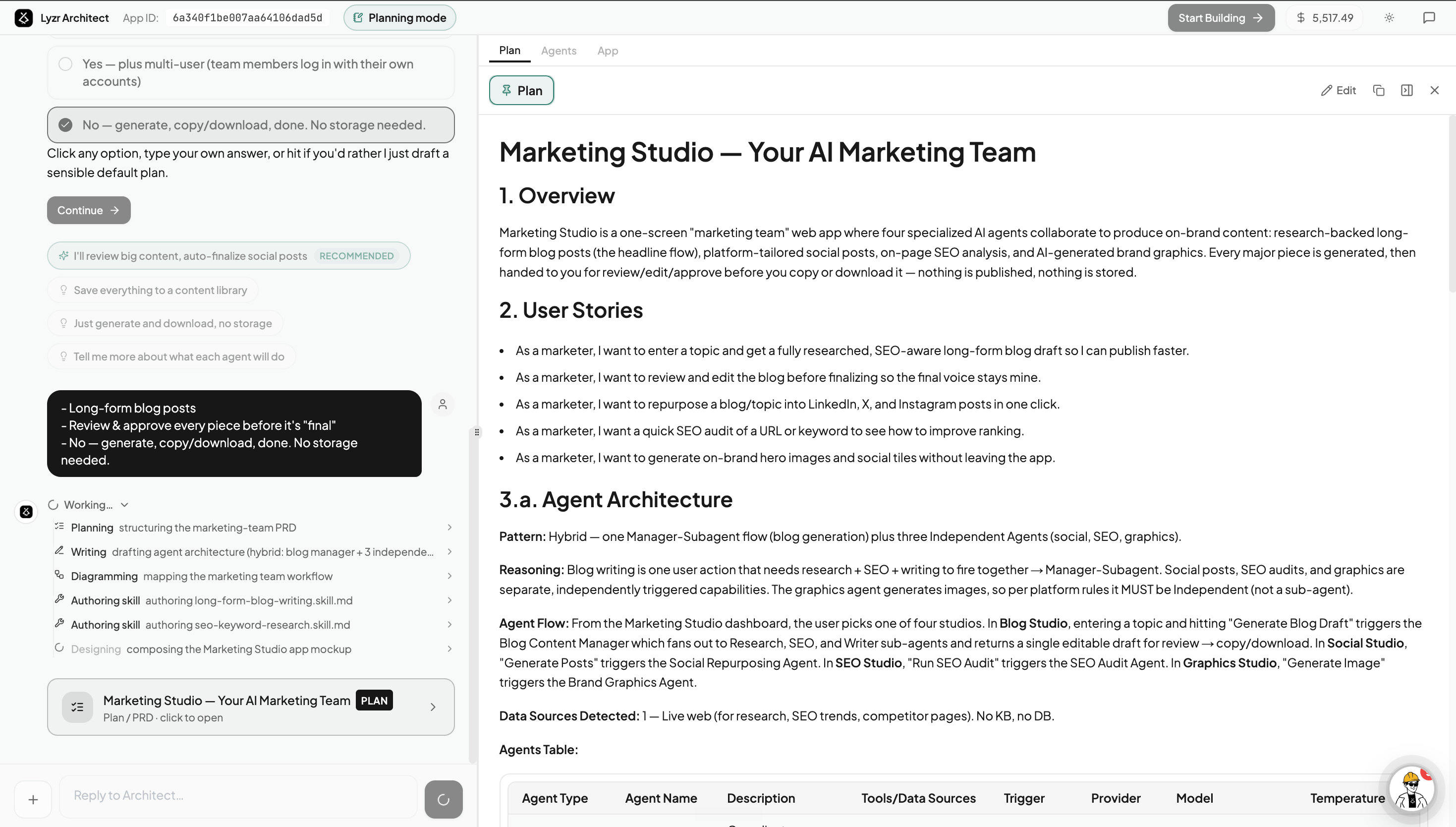Image resolution: width=1456 pixels, height=827 pixels.
Task: Expand the Designing step chevron
Action: pos(449,649)
